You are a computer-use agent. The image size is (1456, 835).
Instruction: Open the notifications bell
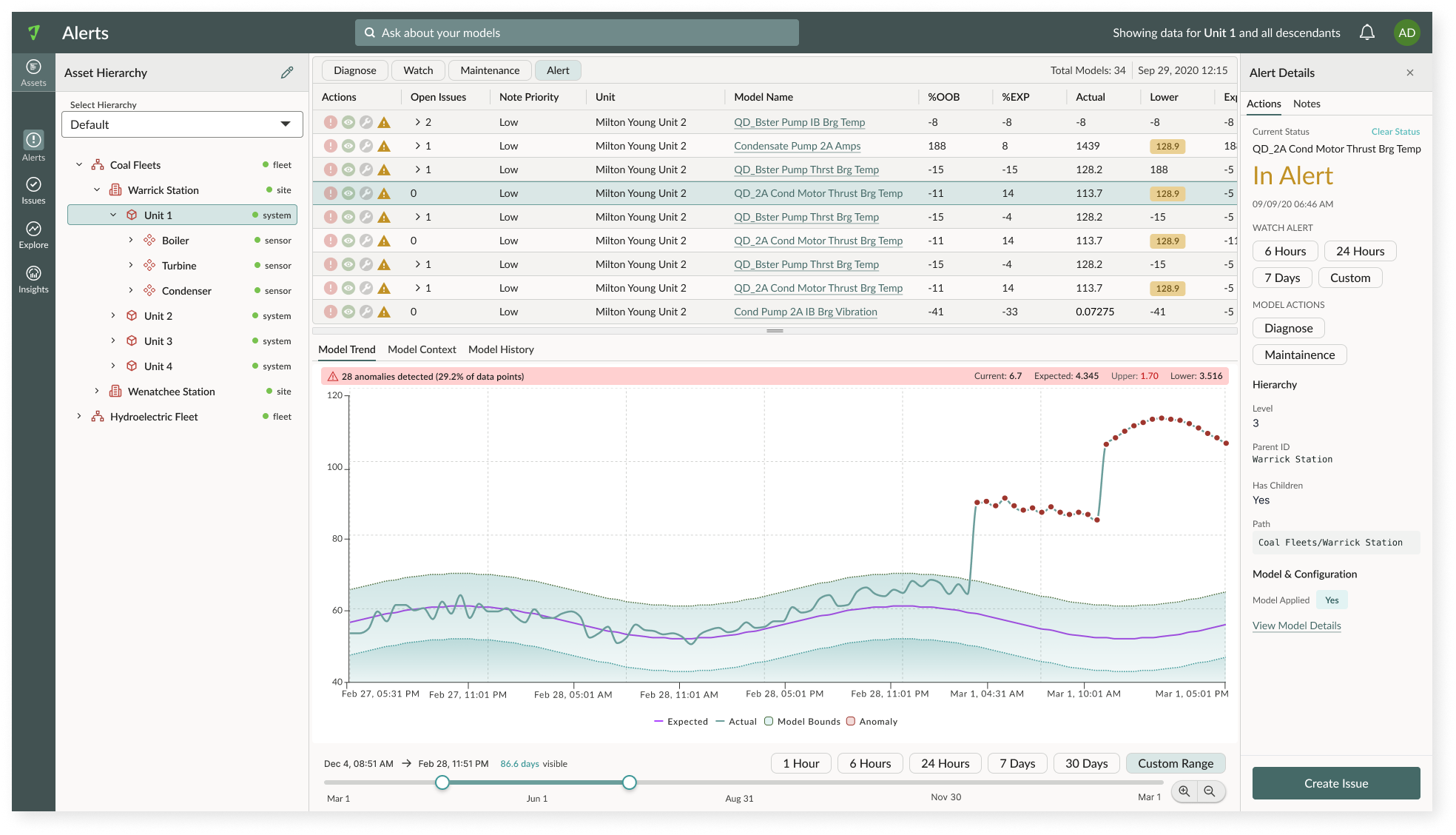tap(1367, 33)
